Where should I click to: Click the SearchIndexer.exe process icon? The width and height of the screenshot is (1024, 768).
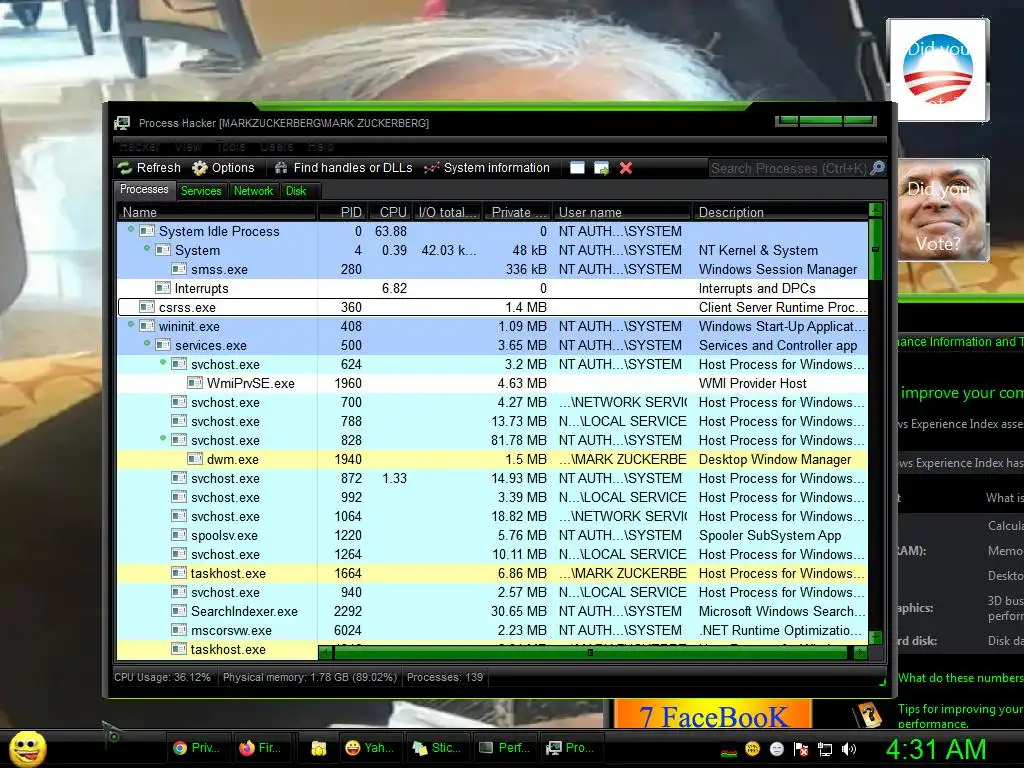point(179,611)
